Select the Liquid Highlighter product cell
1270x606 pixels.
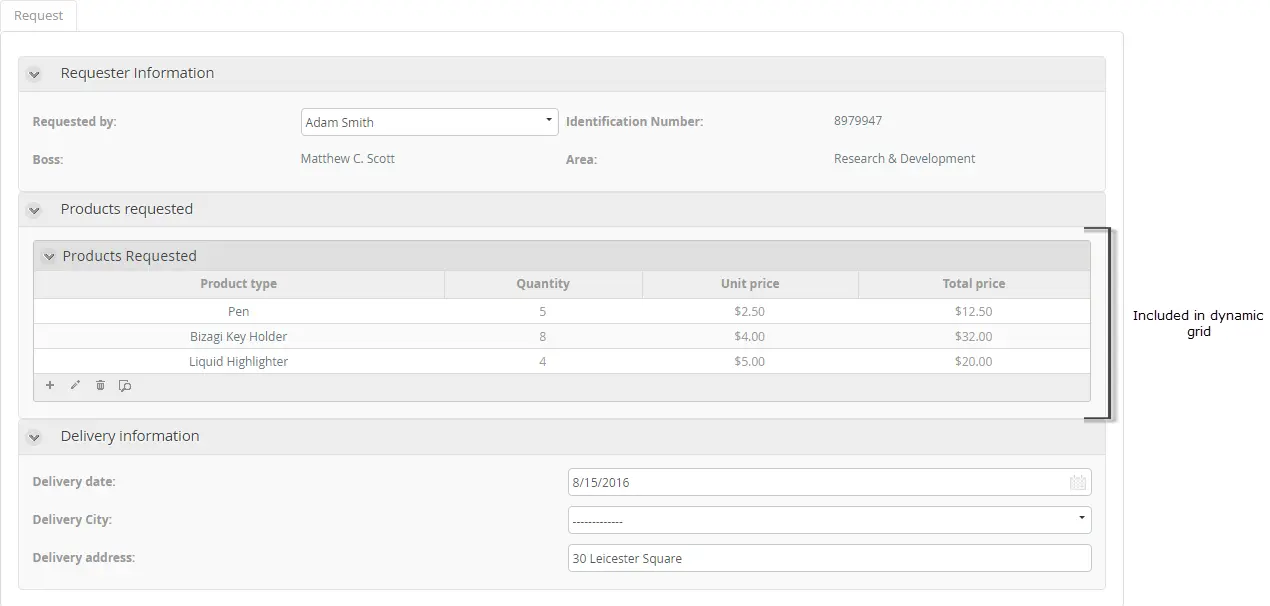tap(239, 361)
